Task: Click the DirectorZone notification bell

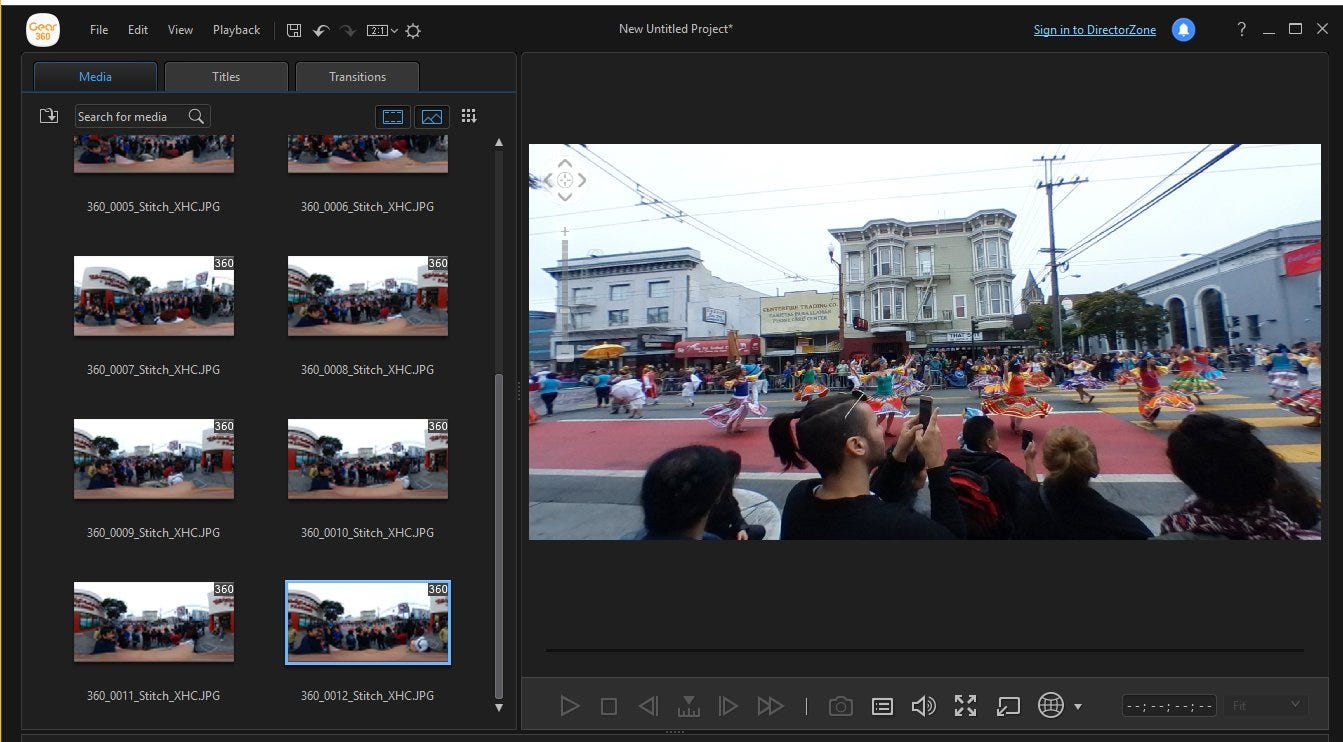Action: pos(1183,30)
